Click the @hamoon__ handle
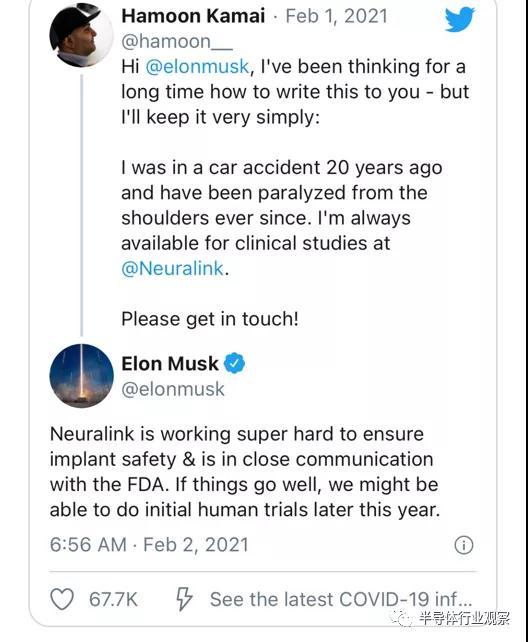The height and width of the screenshot is (642, 528). coord(177,41)
